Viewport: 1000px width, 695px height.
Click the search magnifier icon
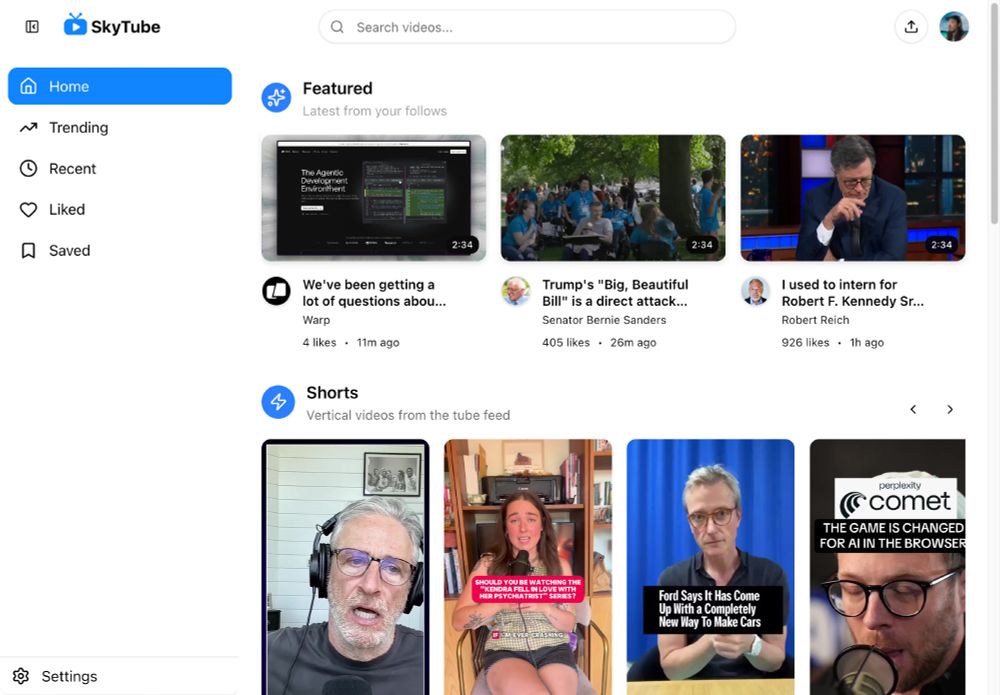click(337, 27)
